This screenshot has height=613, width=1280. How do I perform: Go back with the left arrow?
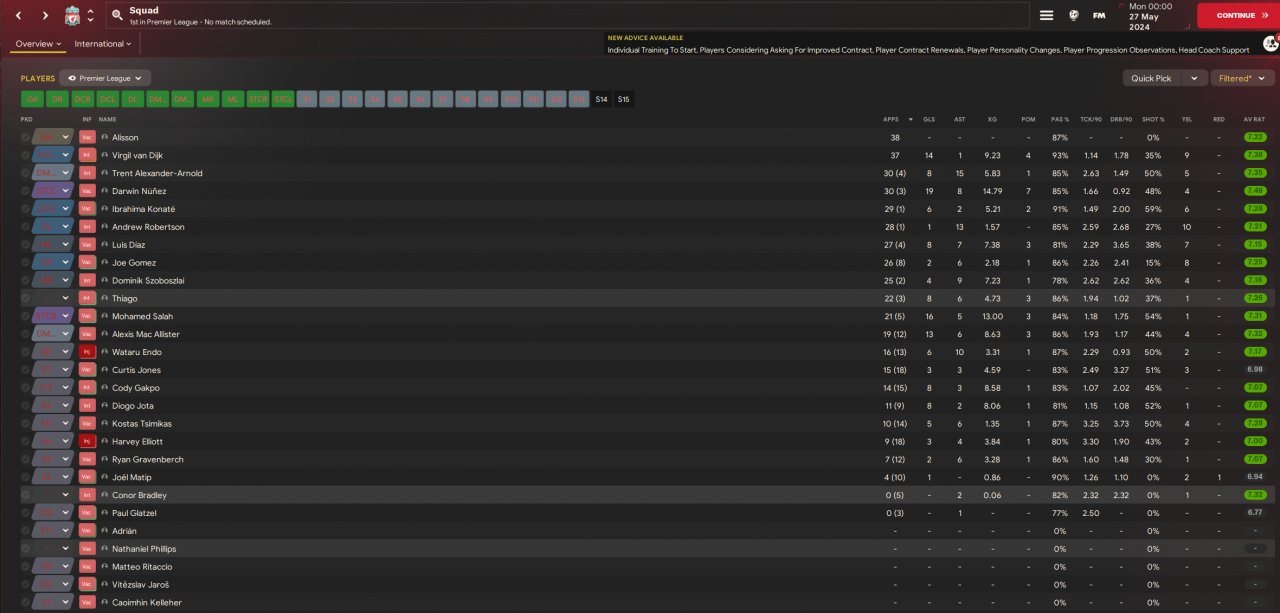click(17, 15)
